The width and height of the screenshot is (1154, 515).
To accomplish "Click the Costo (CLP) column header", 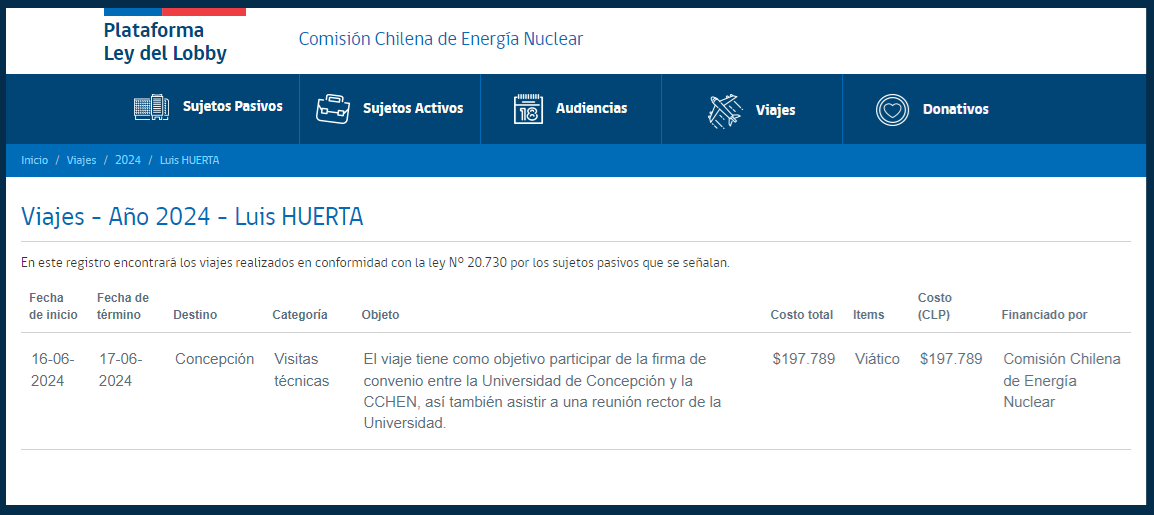I will 935,306.
